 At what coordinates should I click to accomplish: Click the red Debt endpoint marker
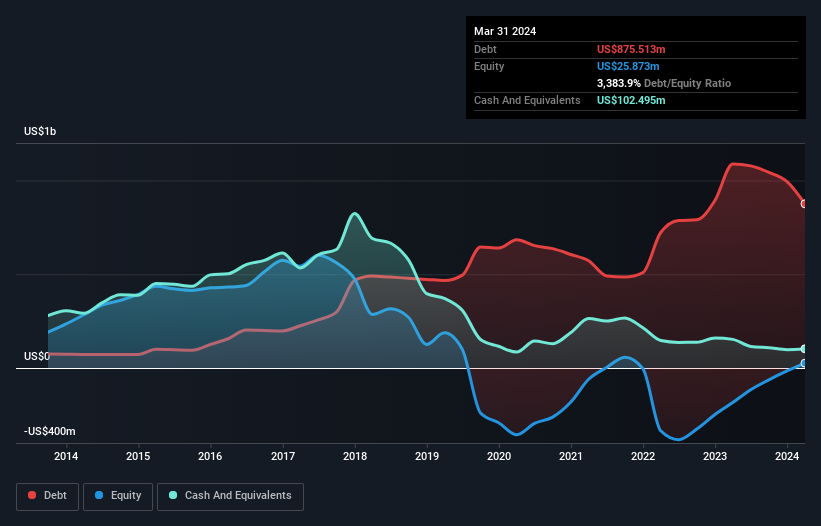(804, 204)
